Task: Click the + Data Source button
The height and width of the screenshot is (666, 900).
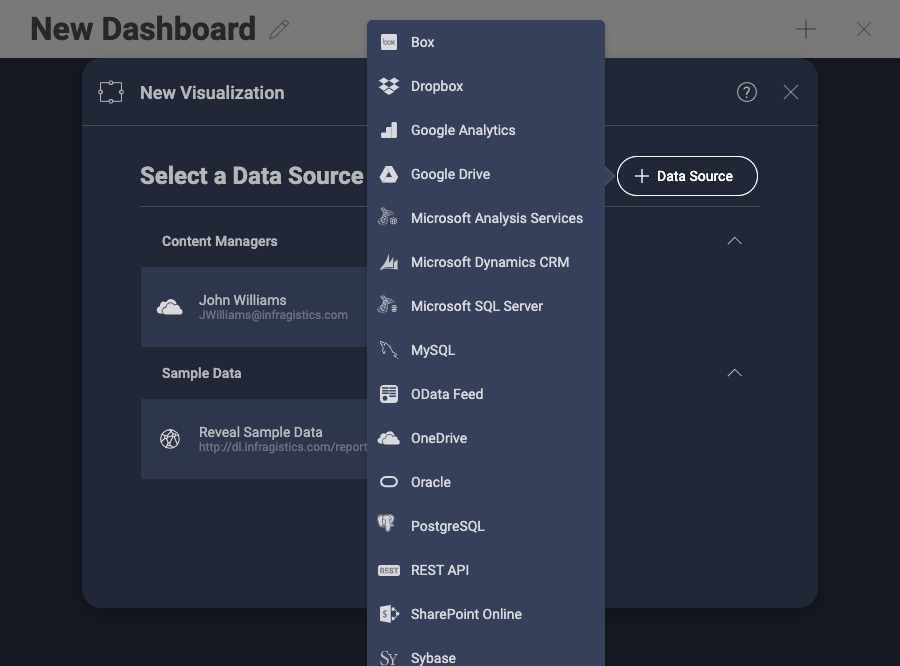Action: coord(687,176)
